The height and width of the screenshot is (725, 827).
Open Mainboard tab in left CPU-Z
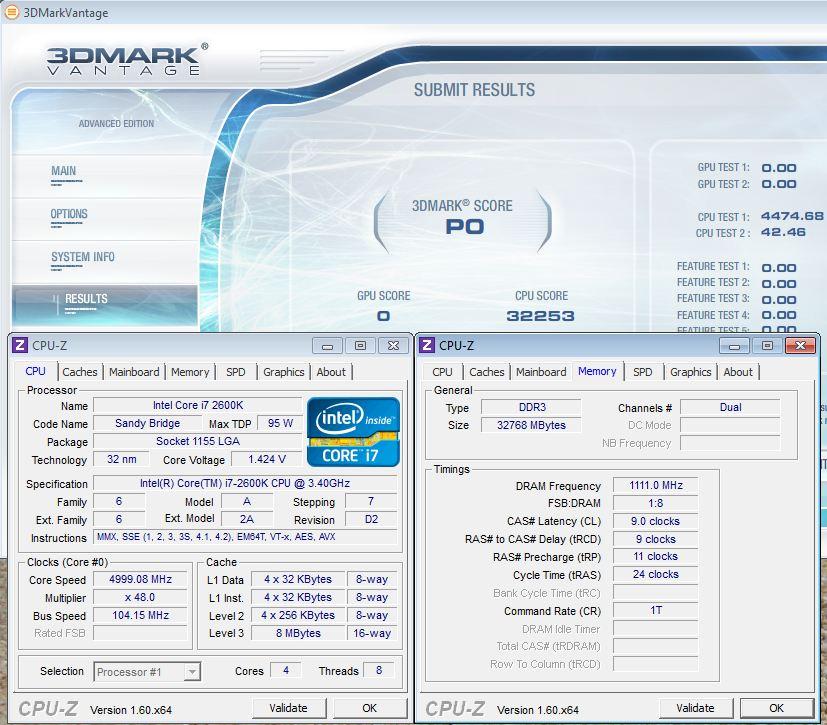(134, 372)
